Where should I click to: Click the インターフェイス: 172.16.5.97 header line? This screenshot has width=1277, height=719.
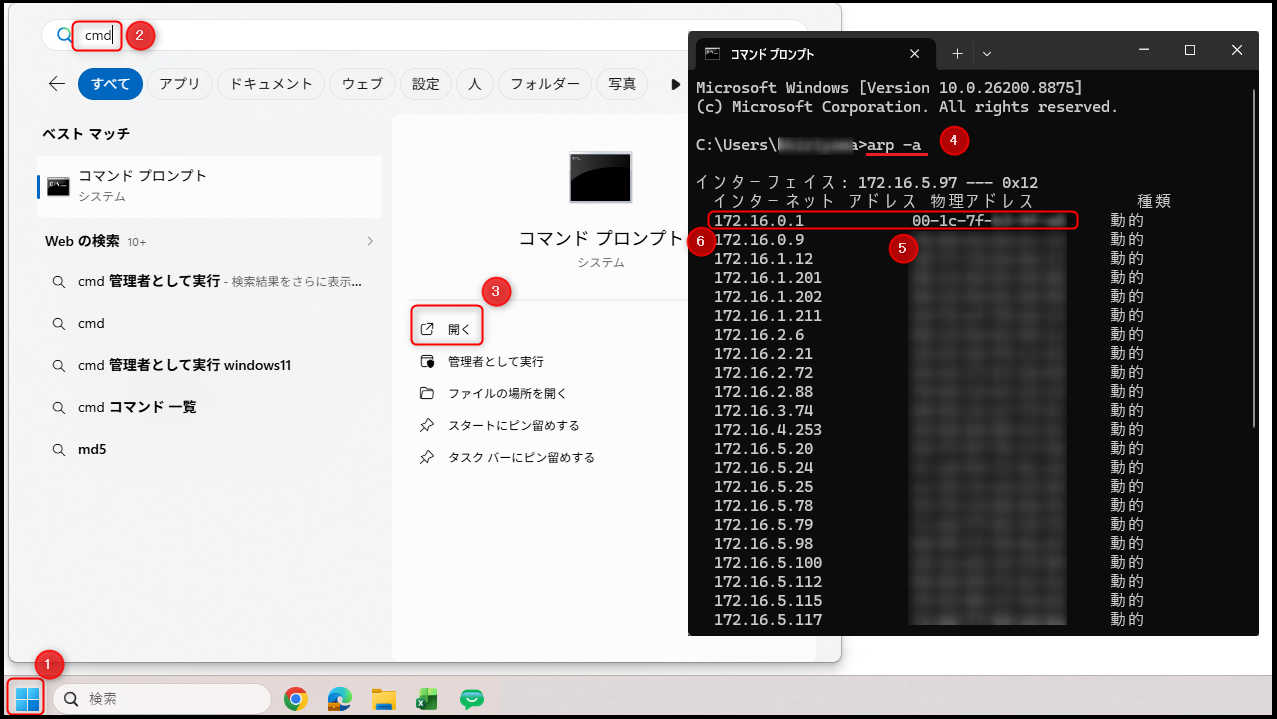pos(867,183)
